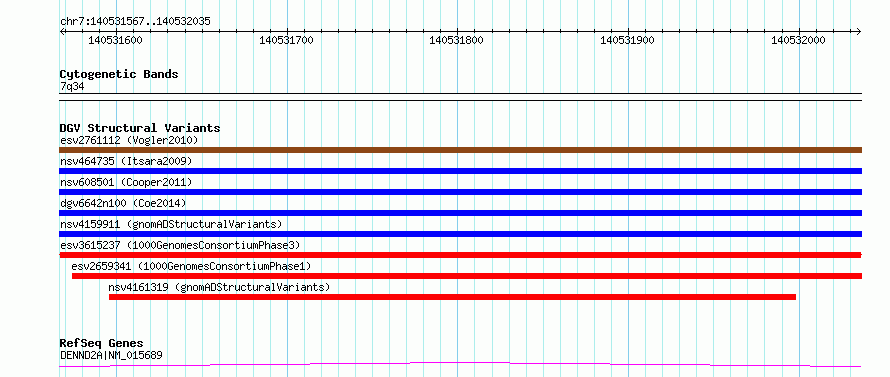Select the dgv6642n100 Coe2014 variant bar
This screenshot has height=377, width=890.
coord(460,213)
